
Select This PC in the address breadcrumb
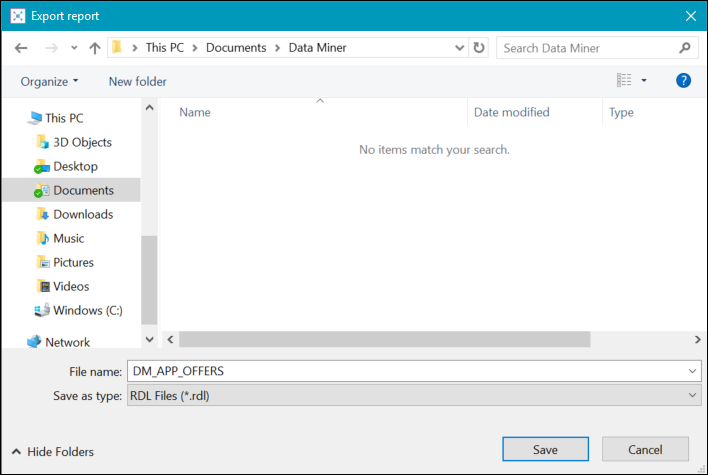coord(164,47)
